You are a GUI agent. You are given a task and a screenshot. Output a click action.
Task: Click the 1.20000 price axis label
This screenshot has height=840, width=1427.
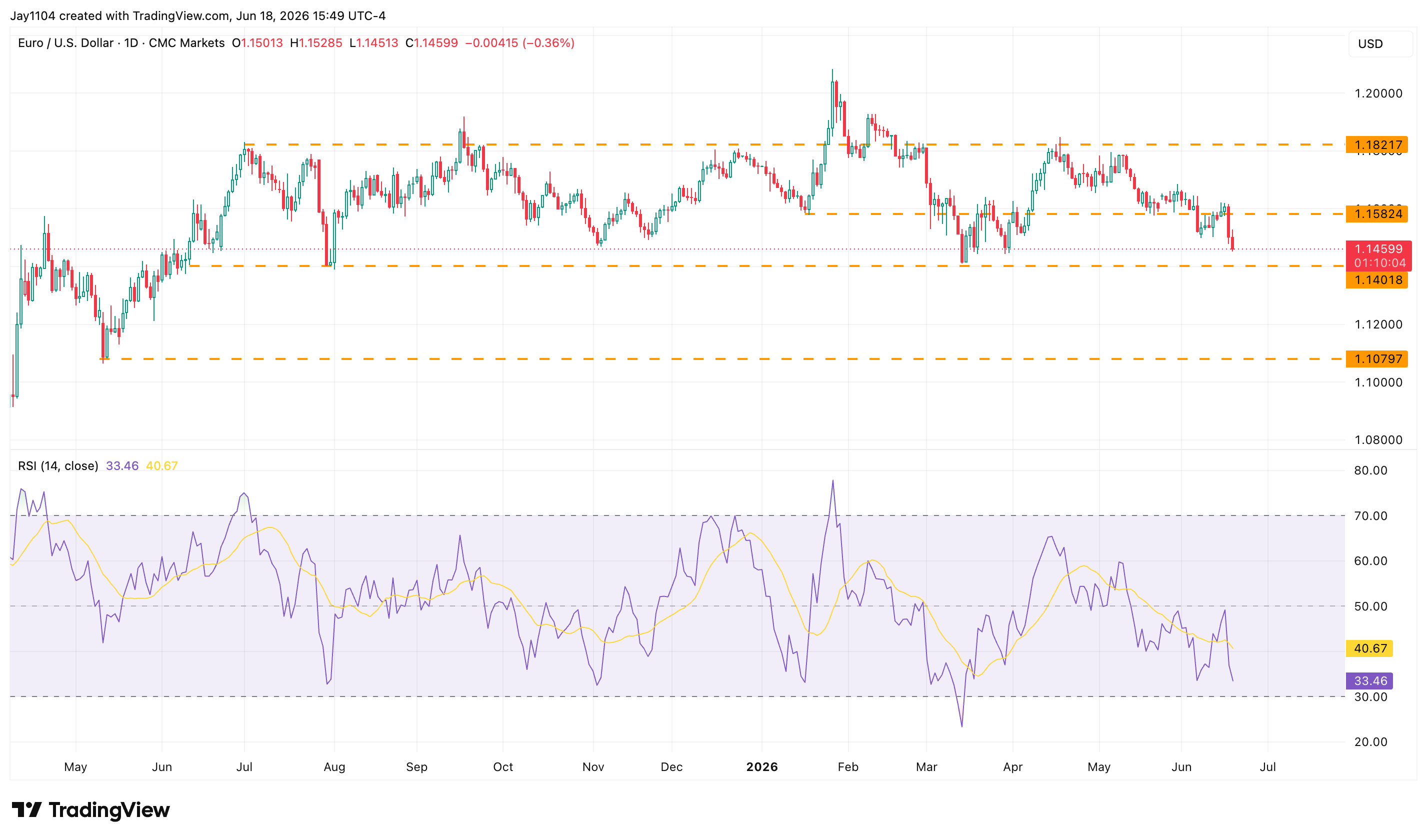tap(1378, 93)
